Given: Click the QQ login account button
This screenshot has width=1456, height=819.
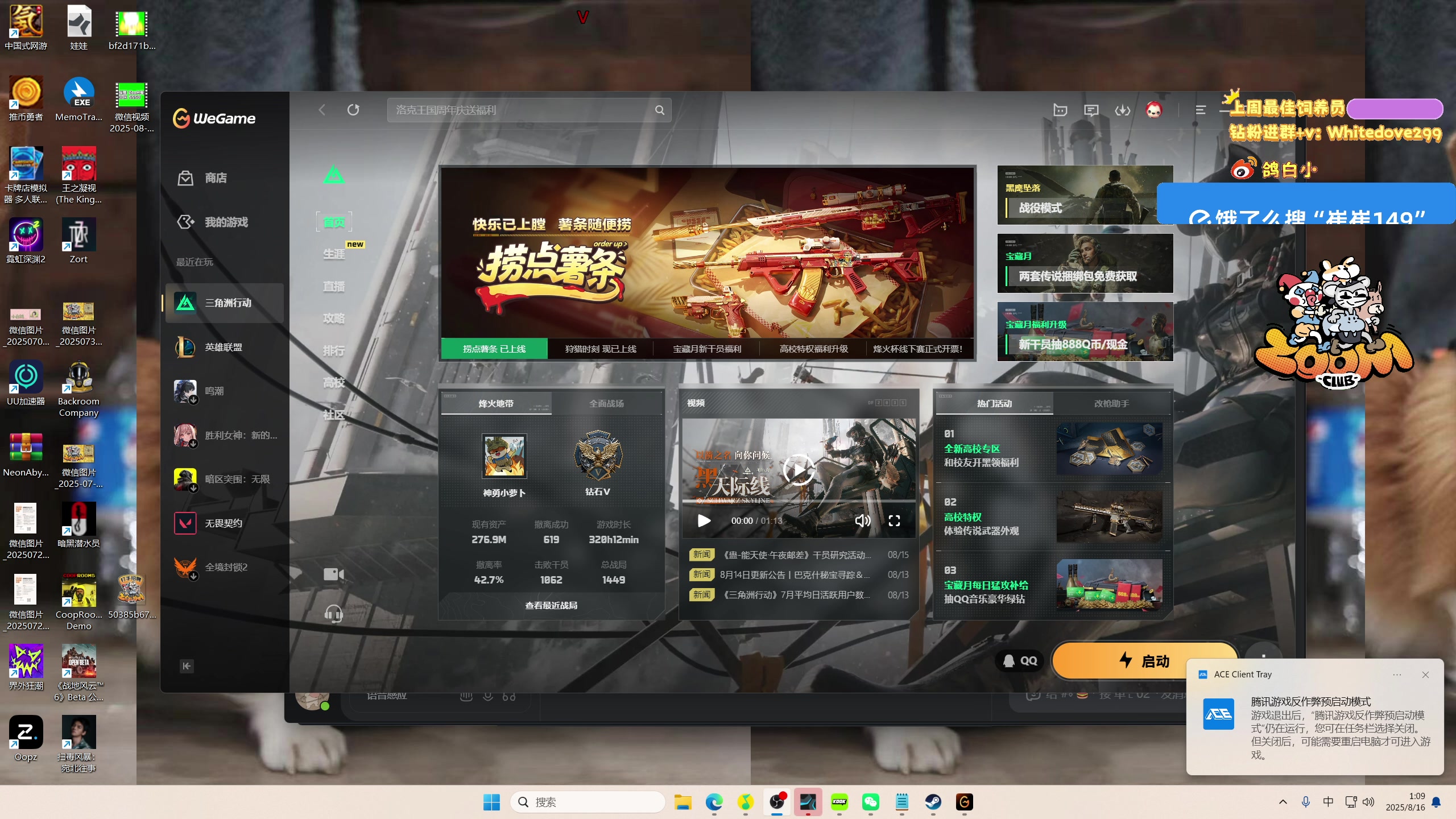Looking at the screenshot, I should pyautogui.click(x=1020, y=661).
